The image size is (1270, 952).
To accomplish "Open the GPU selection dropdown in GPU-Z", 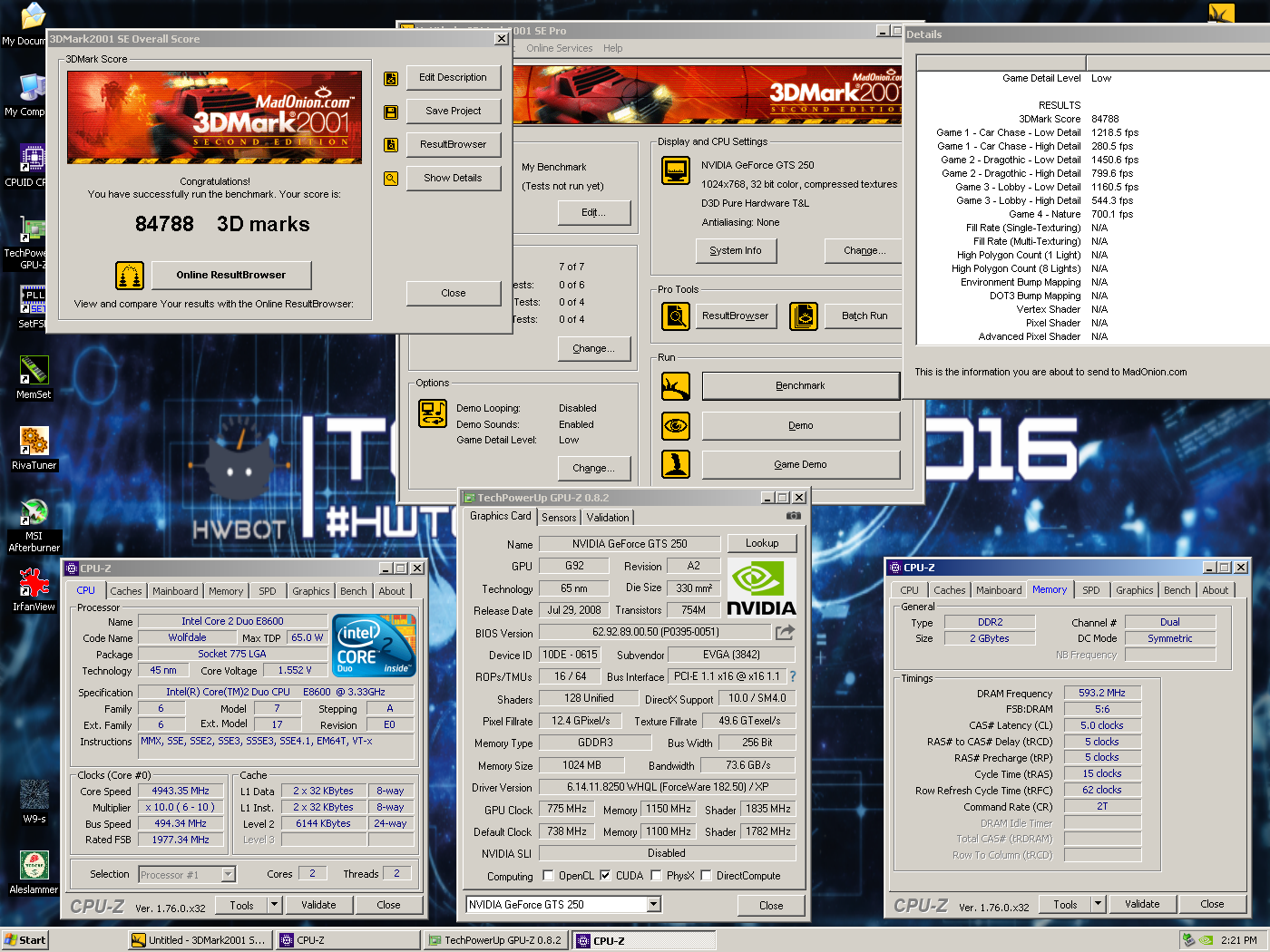I will point(654,905).
